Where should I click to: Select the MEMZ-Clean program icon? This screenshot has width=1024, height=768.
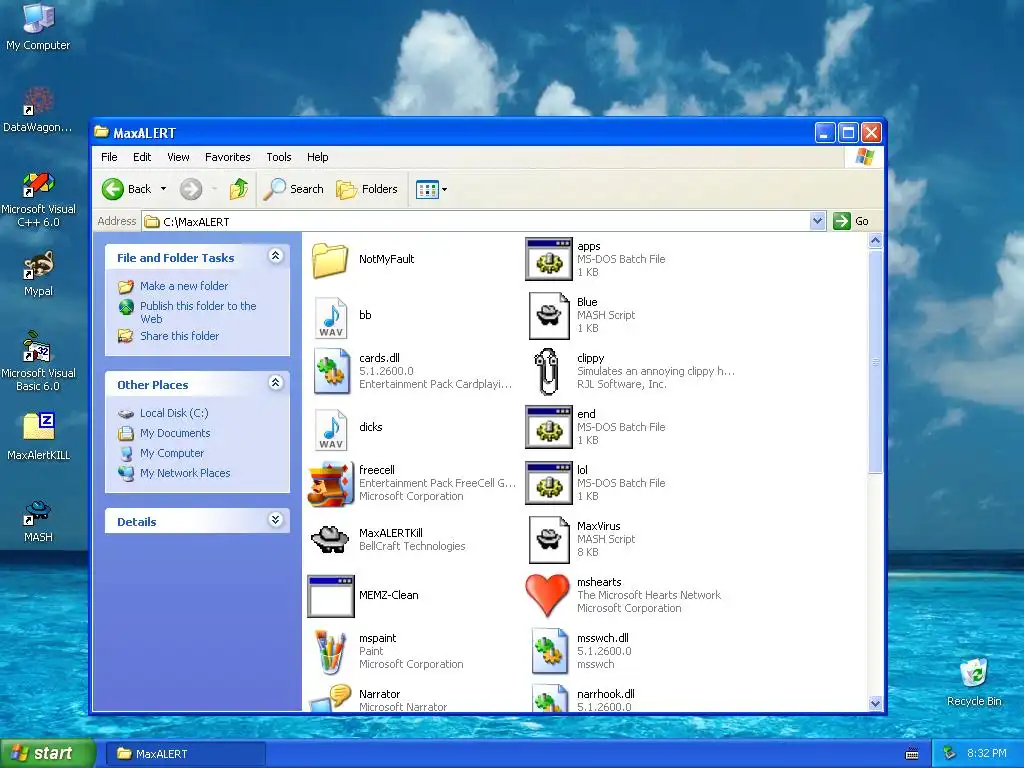(331, 596)
